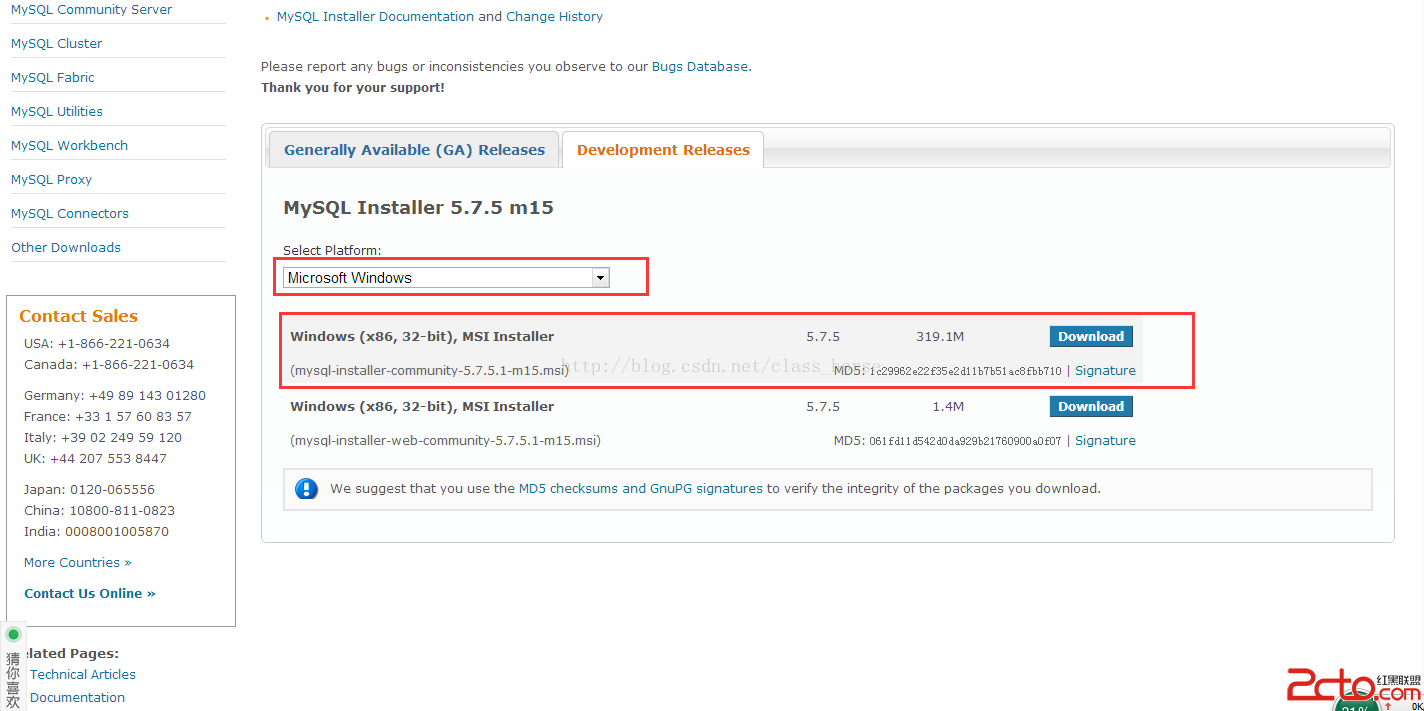This screenshot has height=711, width=1424.
Task: Click China phone number 10800-811-0823
Action: click(122, 511)
